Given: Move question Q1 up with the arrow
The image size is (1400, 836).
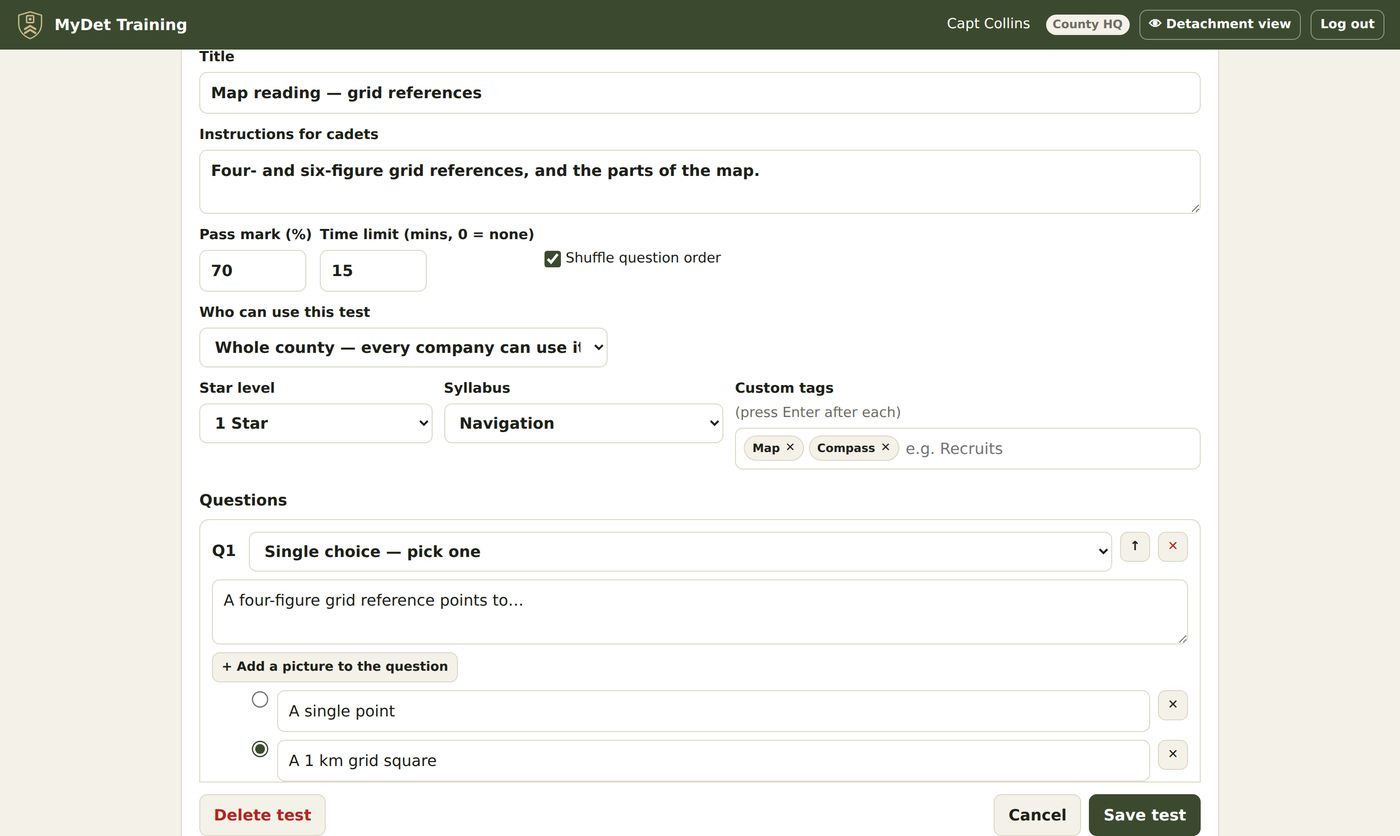Looking at the screenshot, I should pos(1135,547).
